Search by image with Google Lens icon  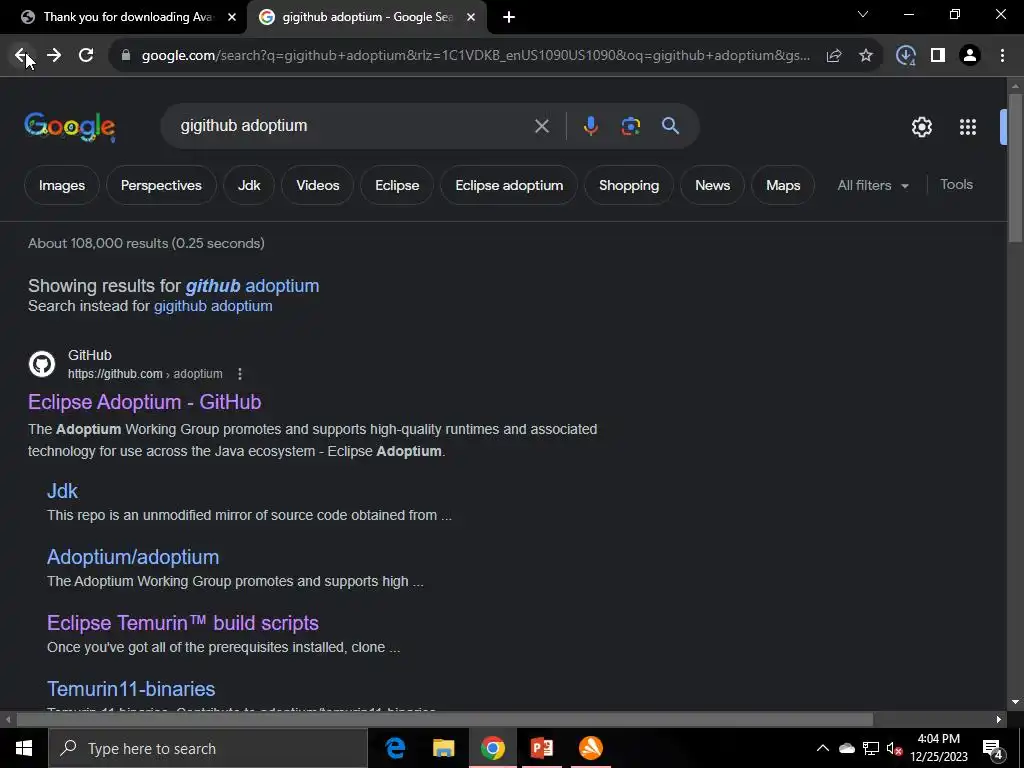pyautogui.click(x=630, y=126)
